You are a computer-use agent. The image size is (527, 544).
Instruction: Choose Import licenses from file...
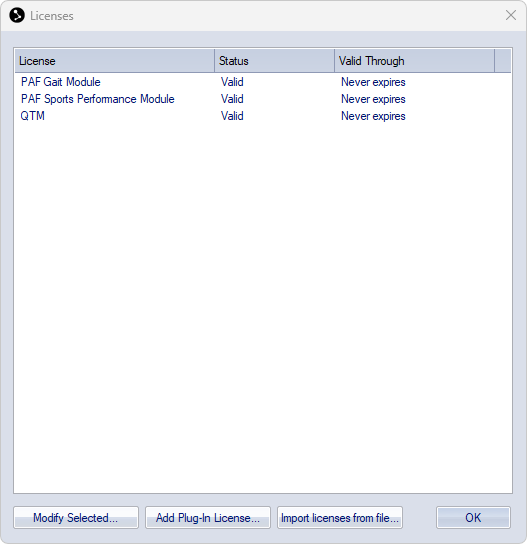[x=340, y=517]
